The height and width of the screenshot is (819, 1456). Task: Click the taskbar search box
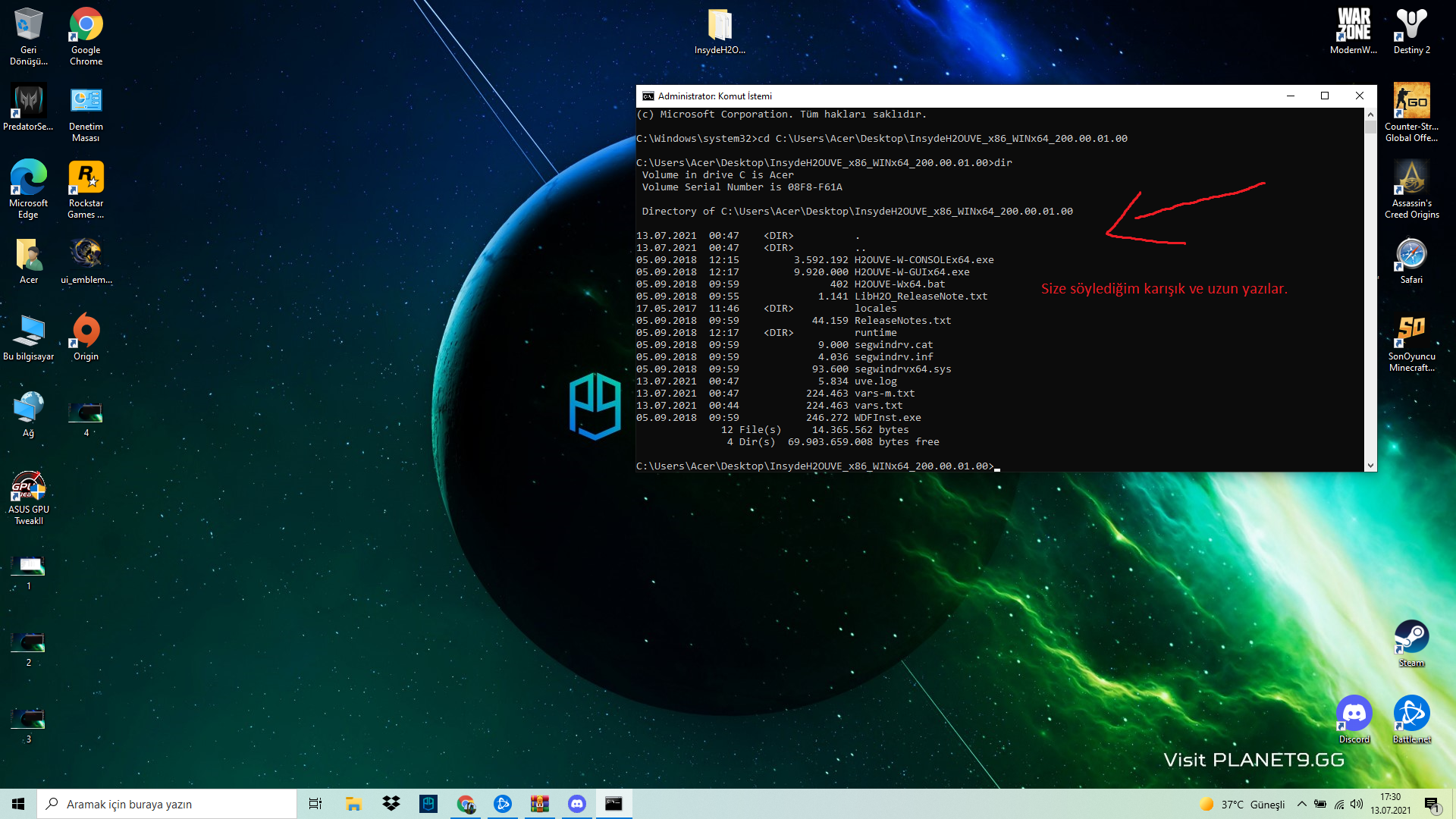167,804
